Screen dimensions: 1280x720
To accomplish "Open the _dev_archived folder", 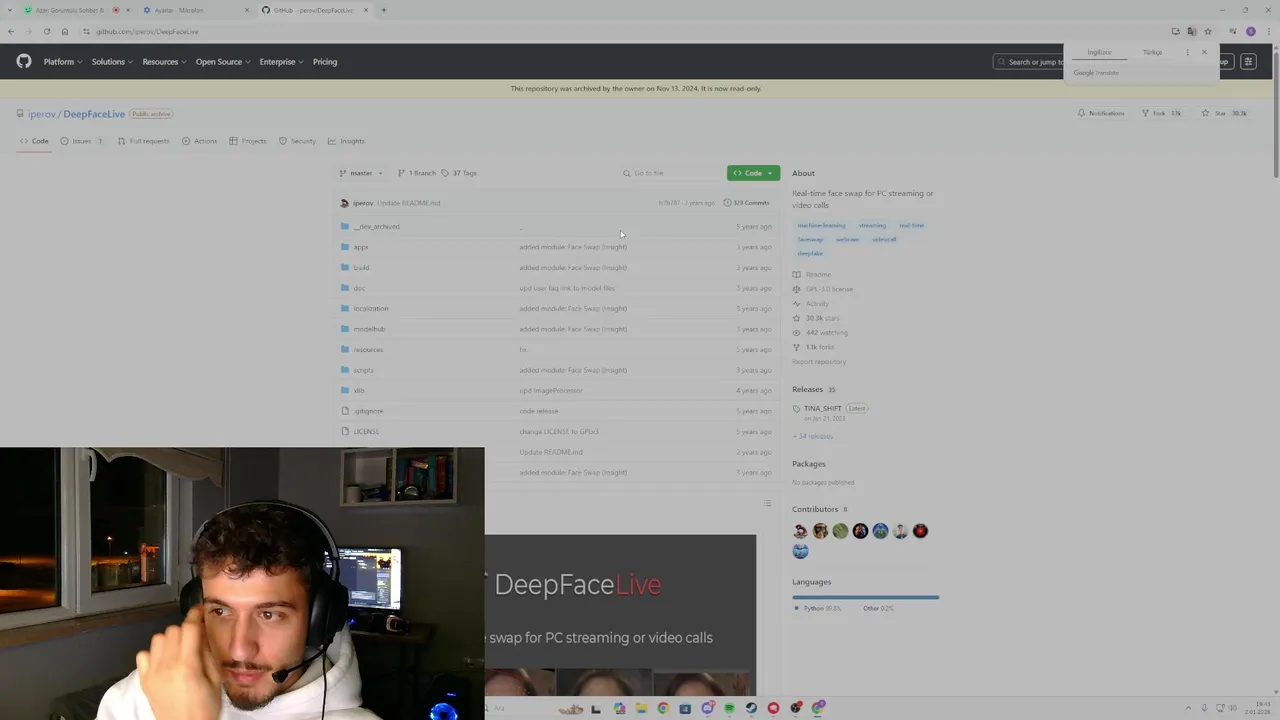I will 376,227.
